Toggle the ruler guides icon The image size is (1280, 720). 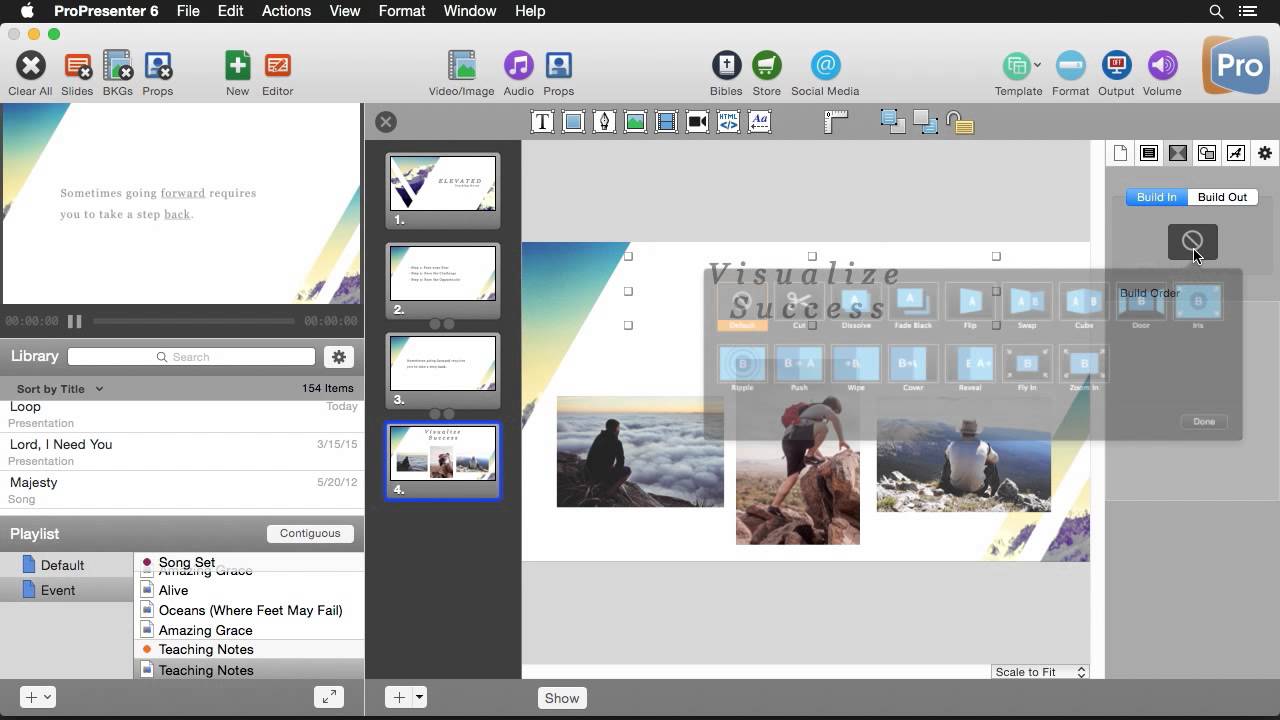click(836, 121)
